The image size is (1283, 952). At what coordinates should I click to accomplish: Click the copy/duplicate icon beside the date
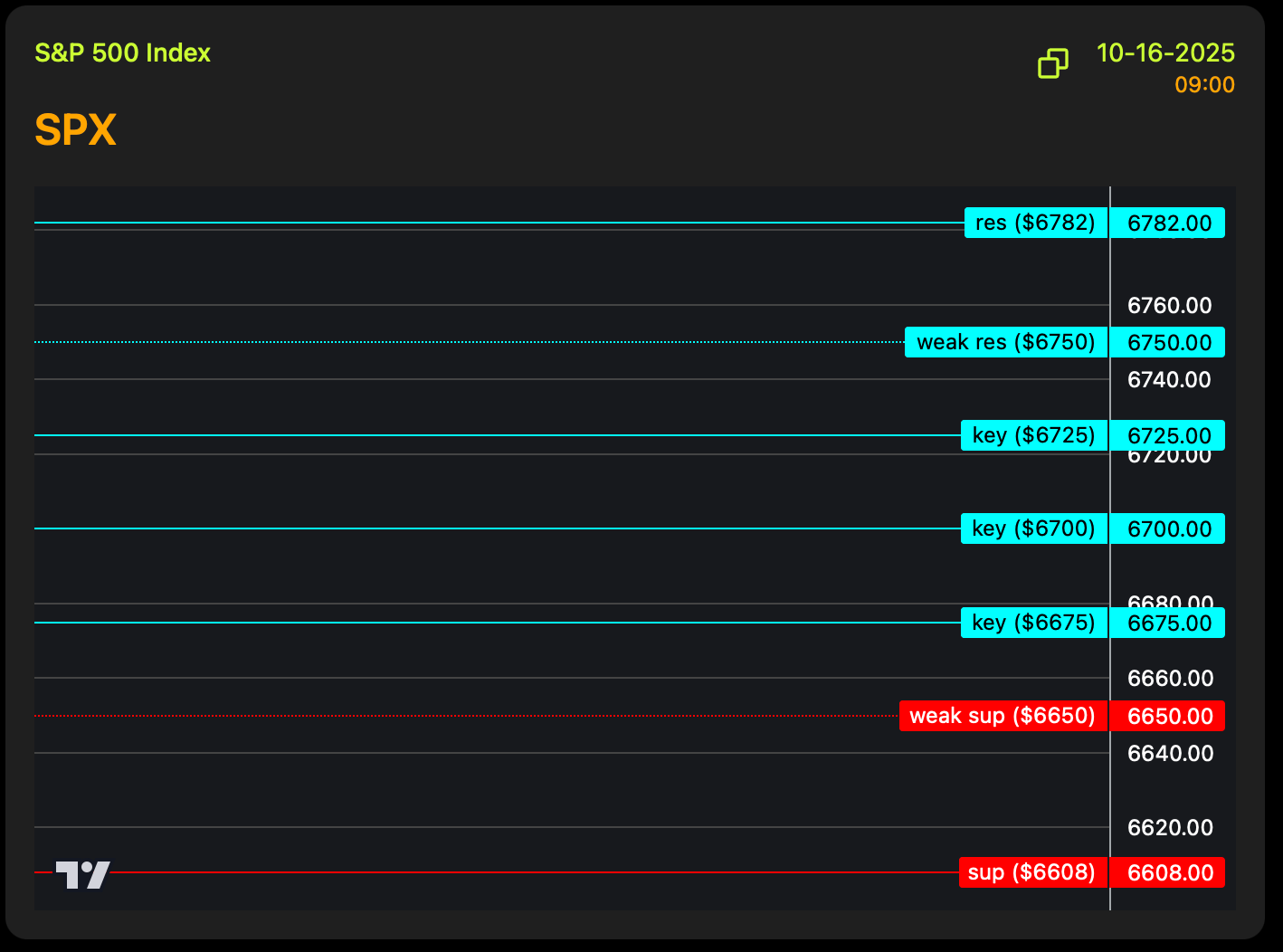(x=1052, y=63)
